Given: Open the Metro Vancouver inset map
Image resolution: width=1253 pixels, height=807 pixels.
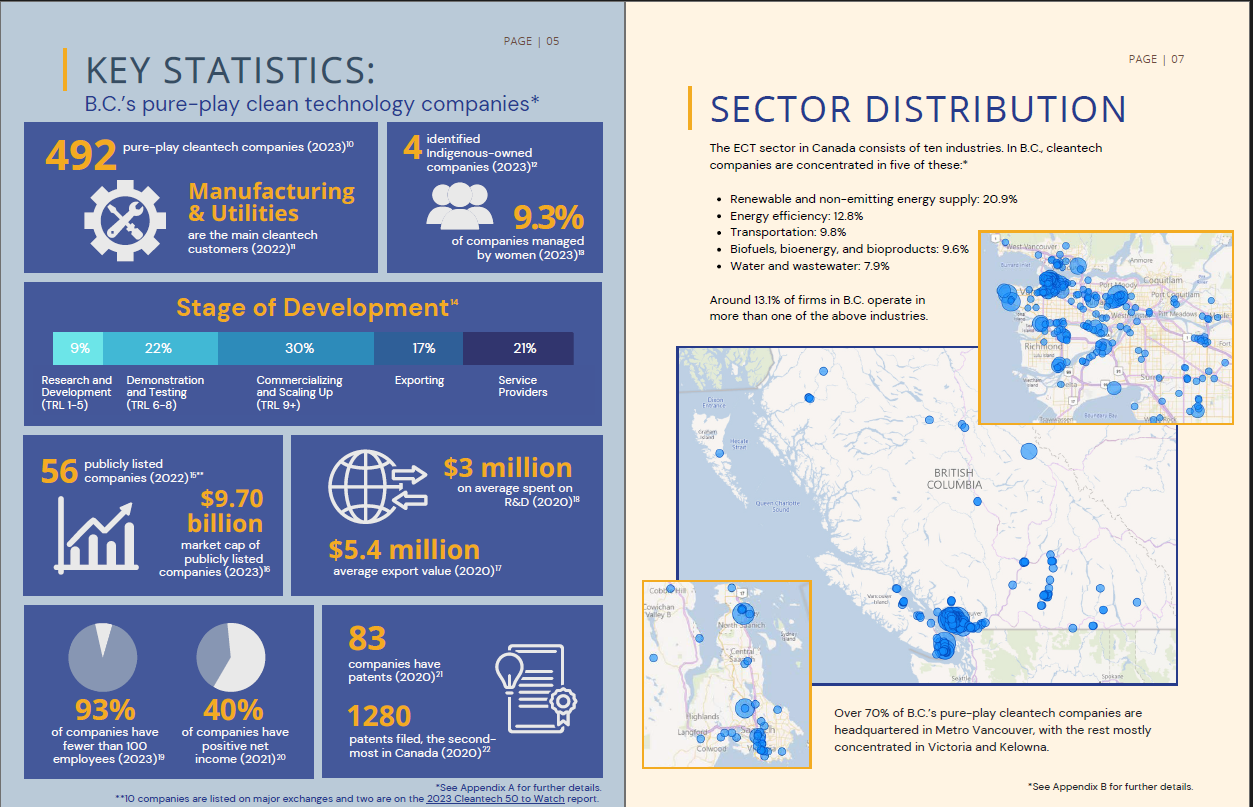Looking at the screenshot, I should coord(1106,328).
